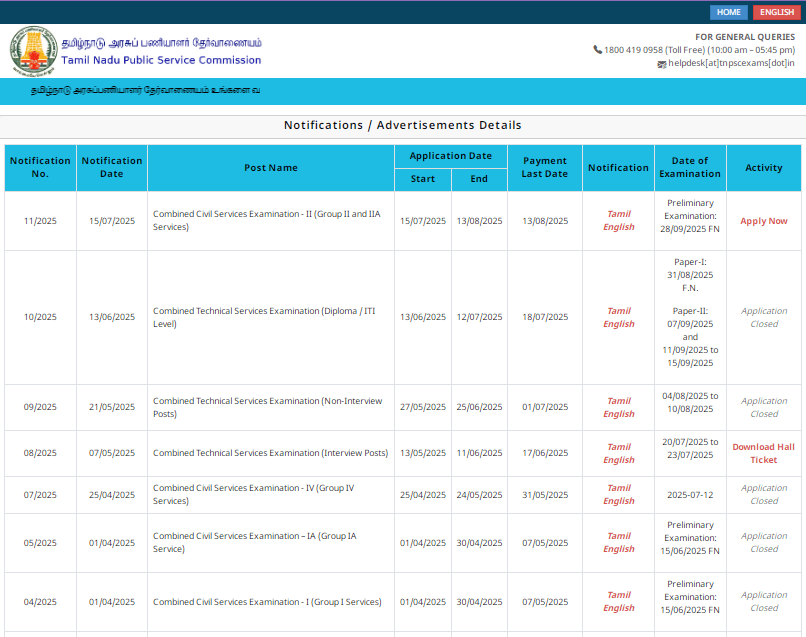
Task: Open English notification for Interview Posts exam
Action: point(618,460)
